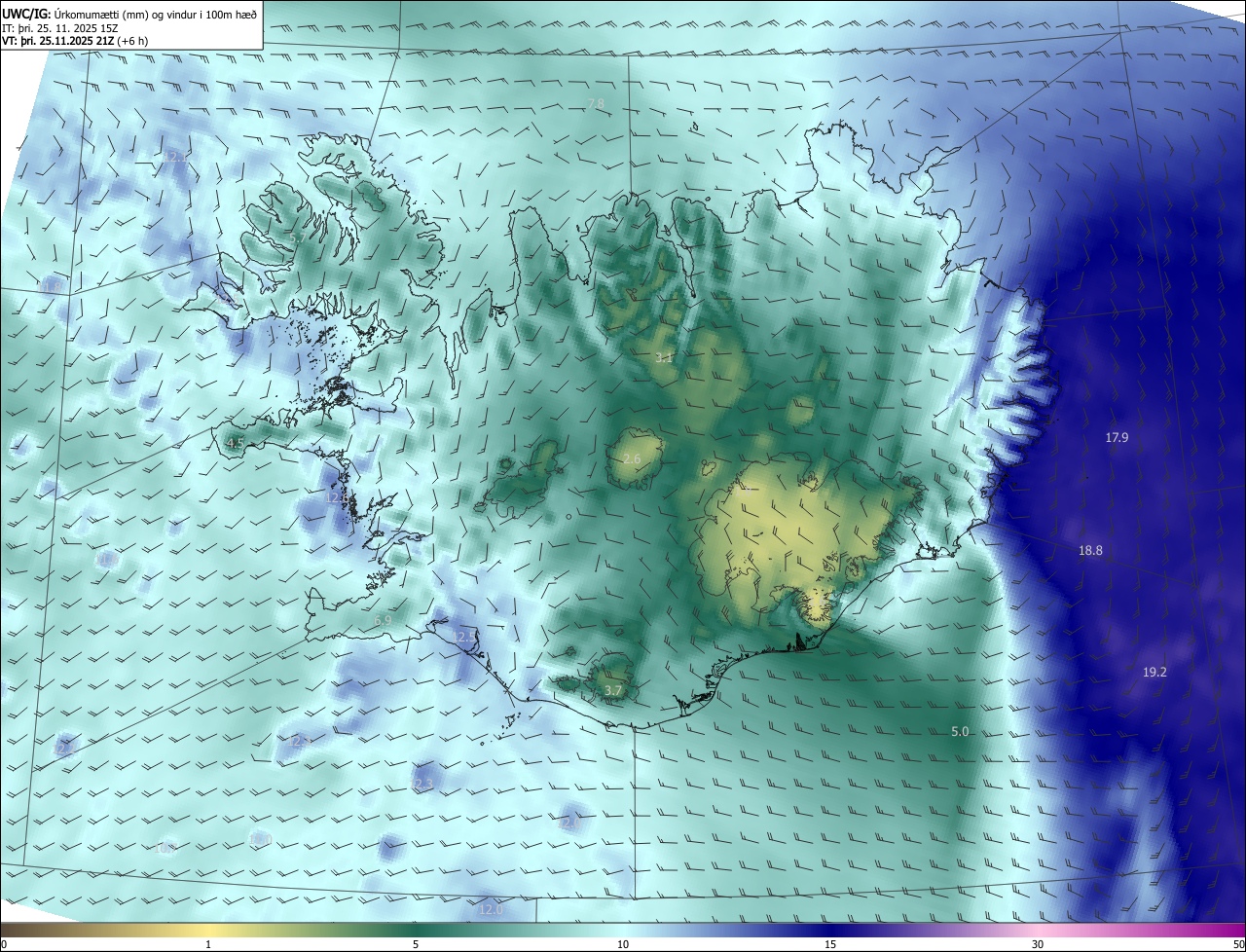
Task: Click the 30 tick on the color scale
Action: (1038, 944)
